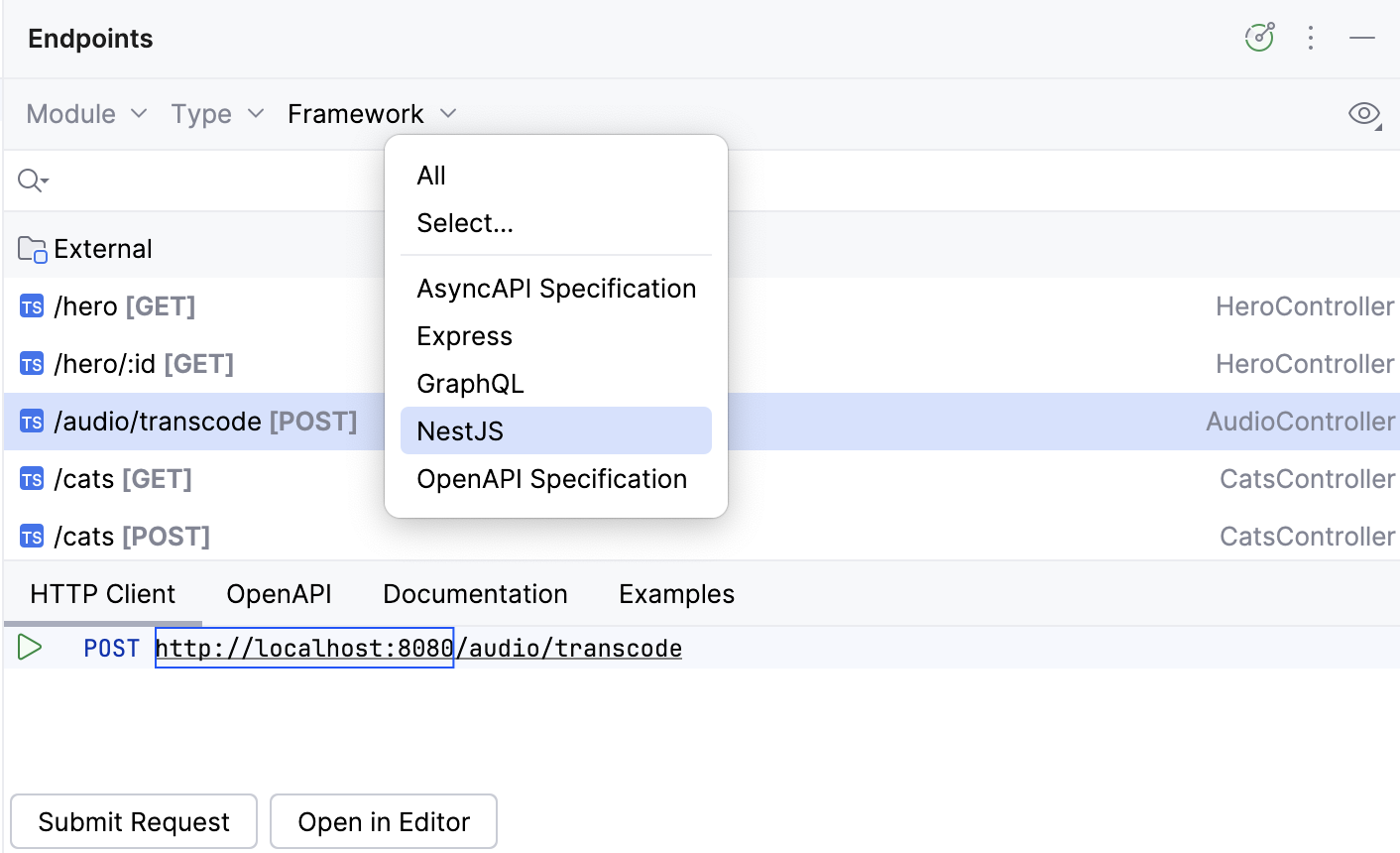Click the External folder icon
This screenshot has height=853, width=1400.
pyautogui.click(x=30, y=248)
